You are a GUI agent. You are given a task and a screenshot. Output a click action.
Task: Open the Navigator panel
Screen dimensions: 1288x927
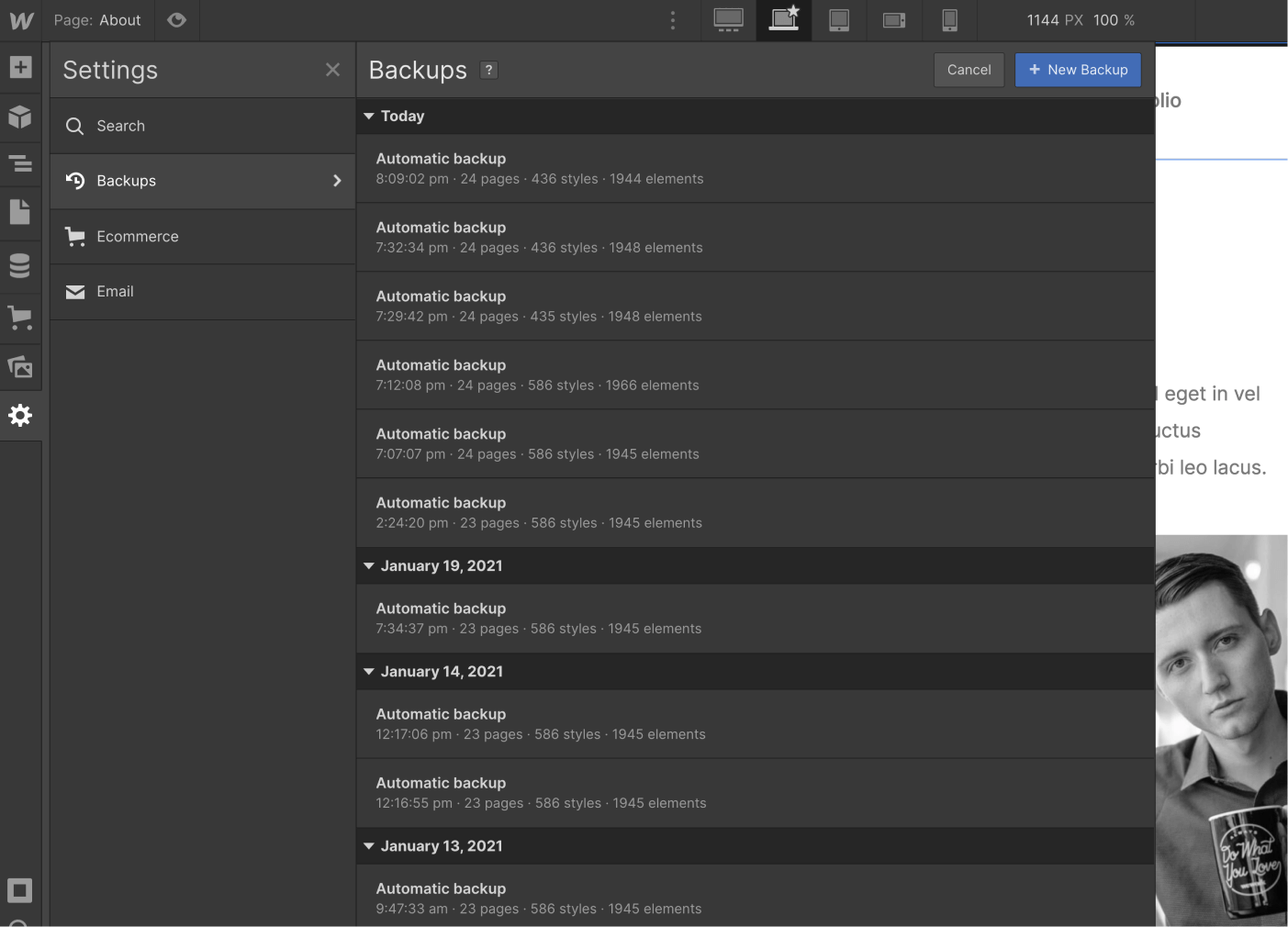click(x=20, y=163)
